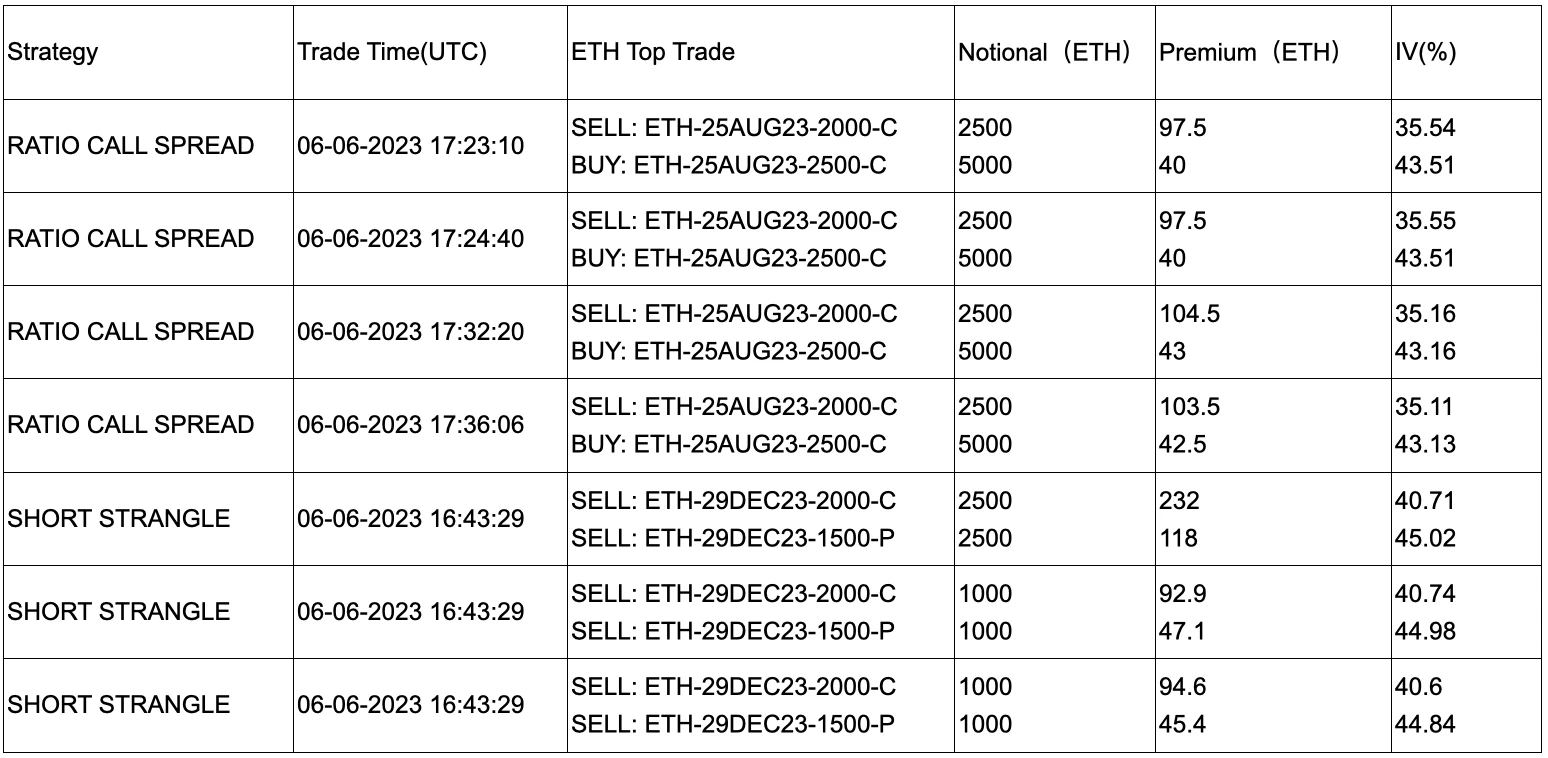Click the premium value 232

coord(1179,500)
